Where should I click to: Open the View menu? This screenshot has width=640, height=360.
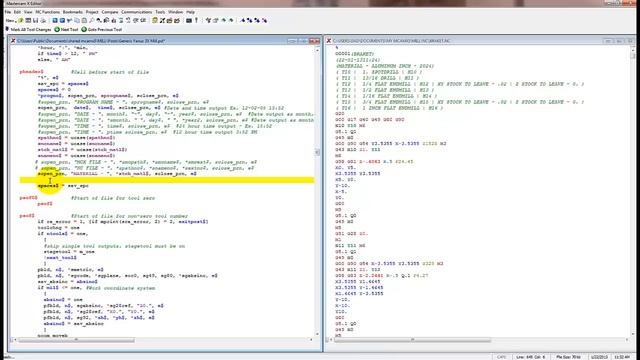28,12
